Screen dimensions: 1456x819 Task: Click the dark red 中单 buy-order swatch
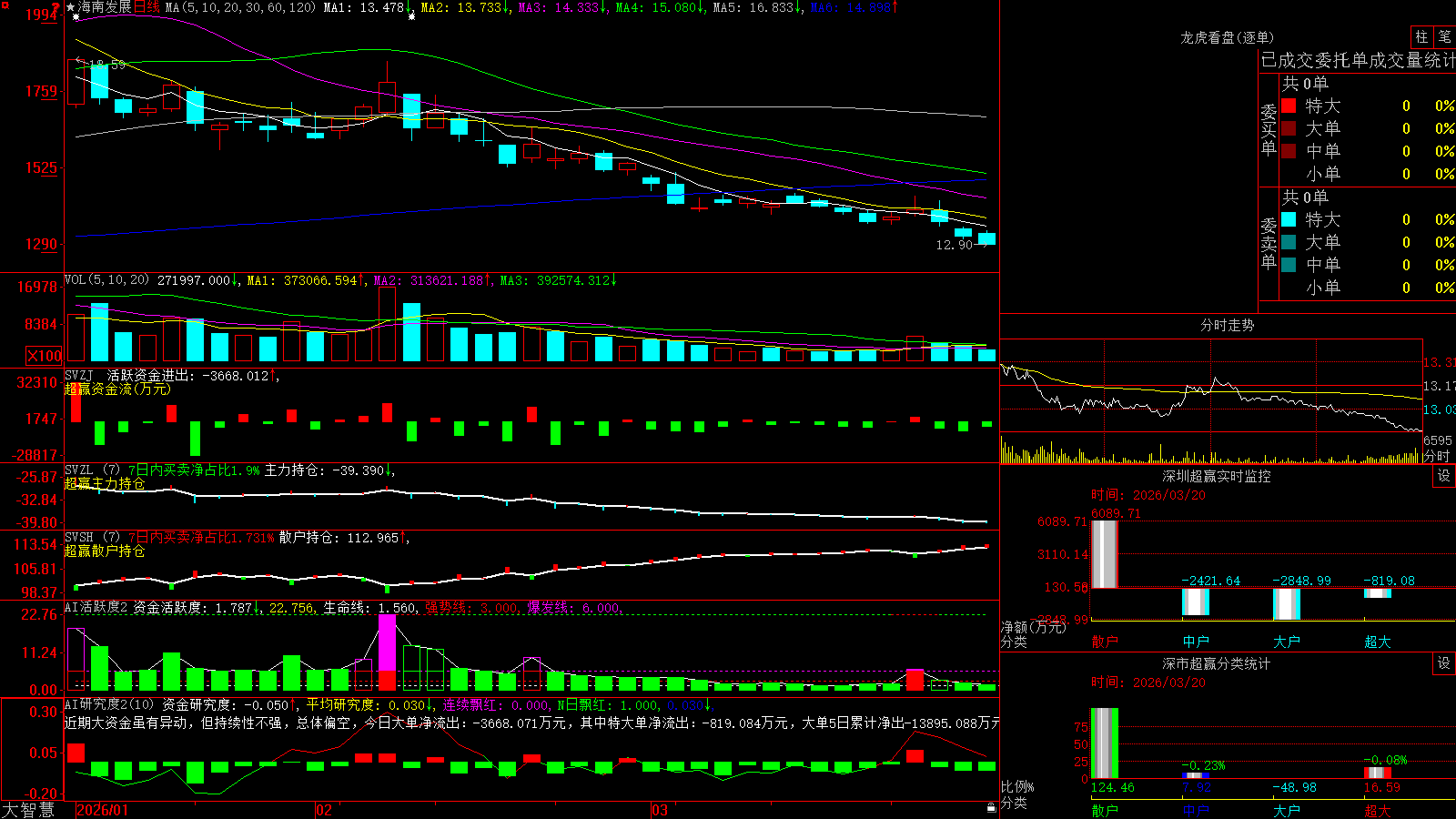pyautogui.click(x=1289, y=150)
